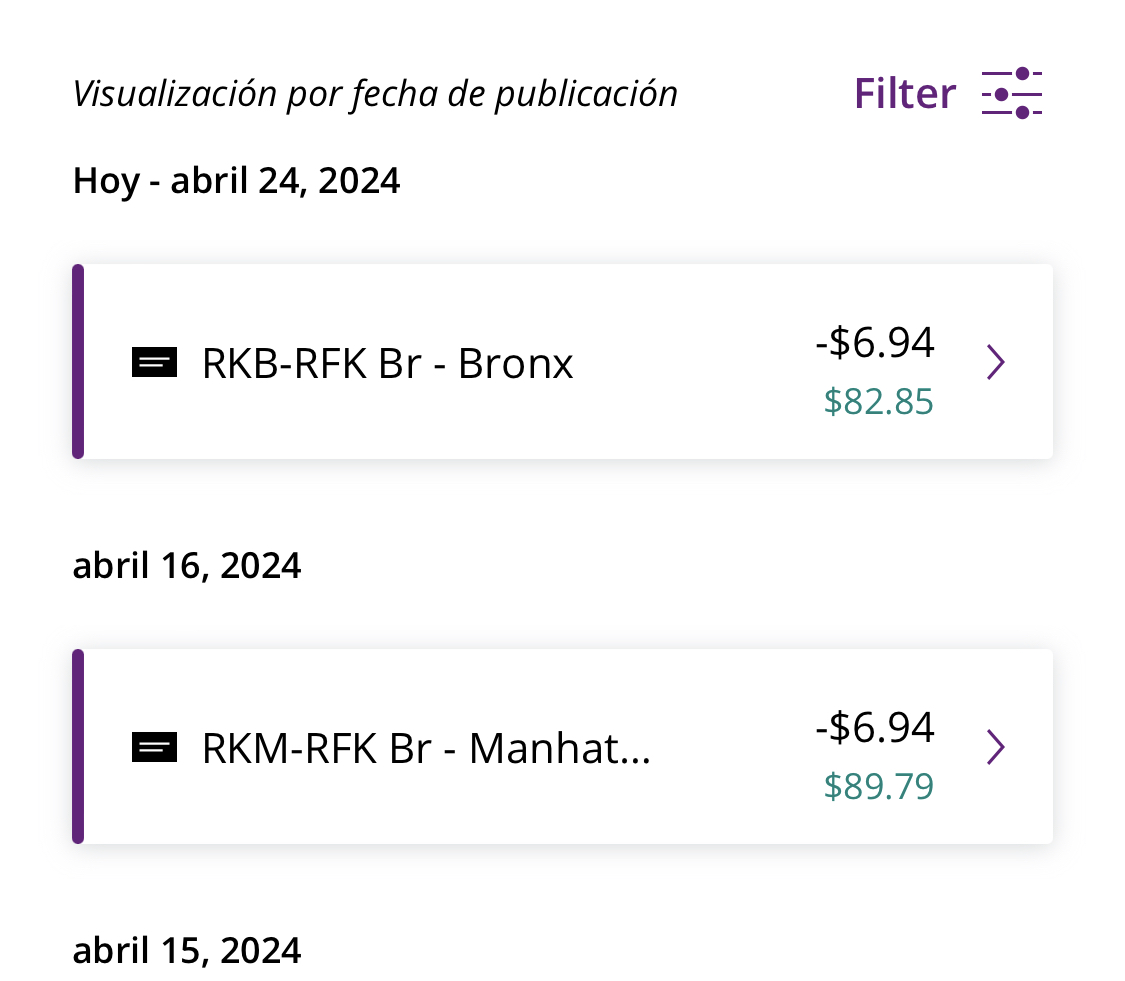
Task: Click the Visualización por fecha de publicación label
Action: [375, 94]
